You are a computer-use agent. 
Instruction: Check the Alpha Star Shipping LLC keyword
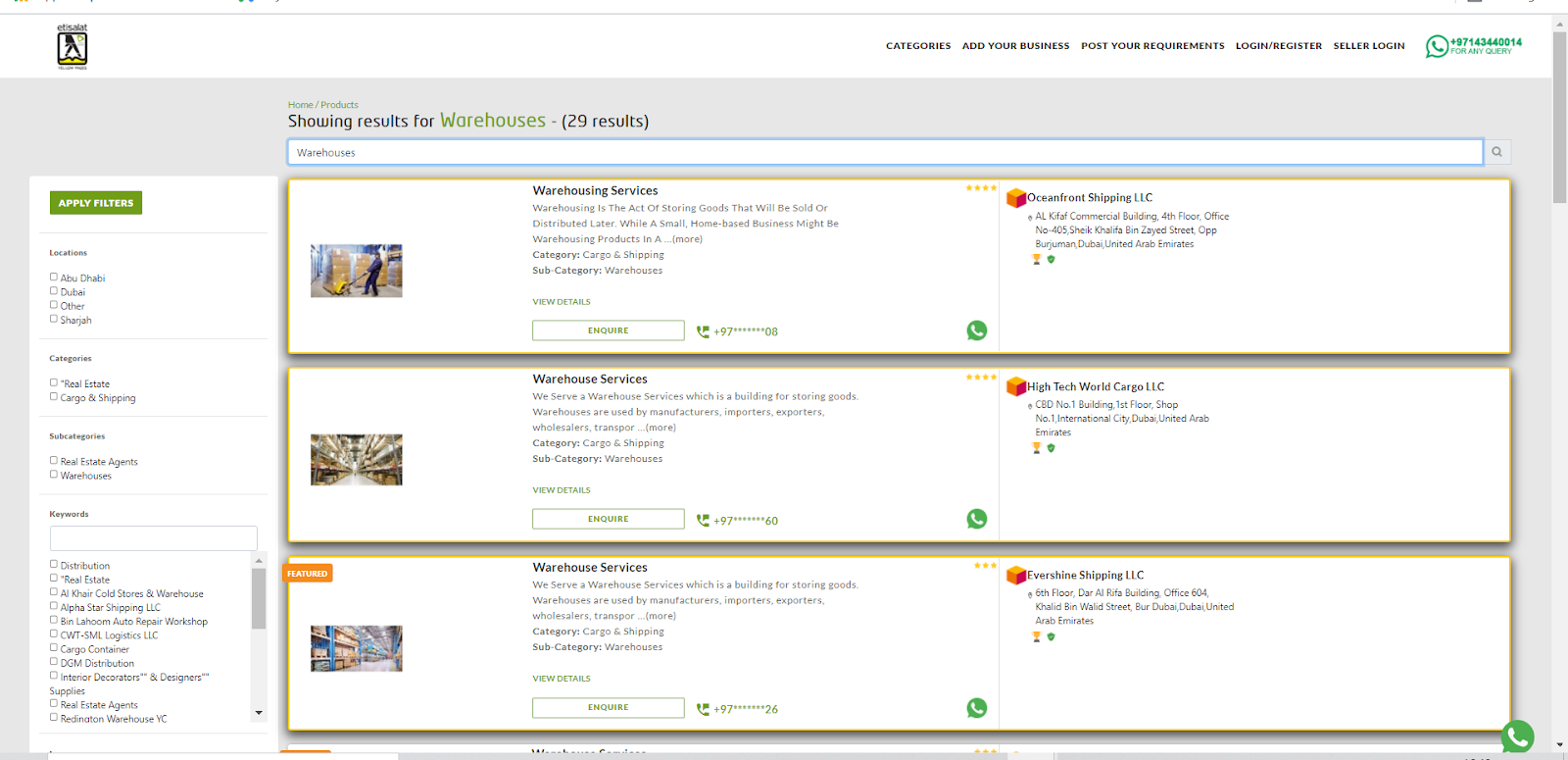pos(54,606)
